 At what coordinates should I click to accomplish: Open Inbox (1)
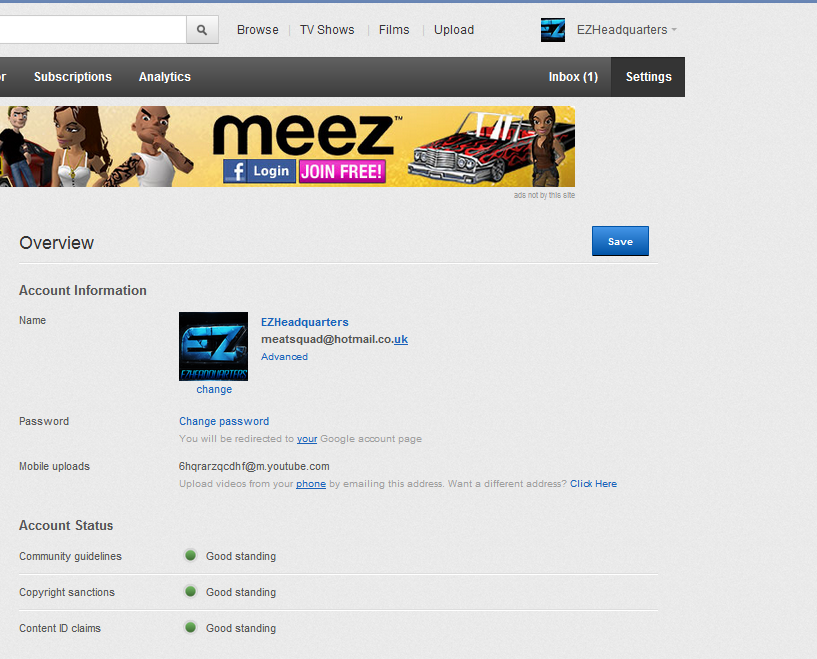pos(573,77)
